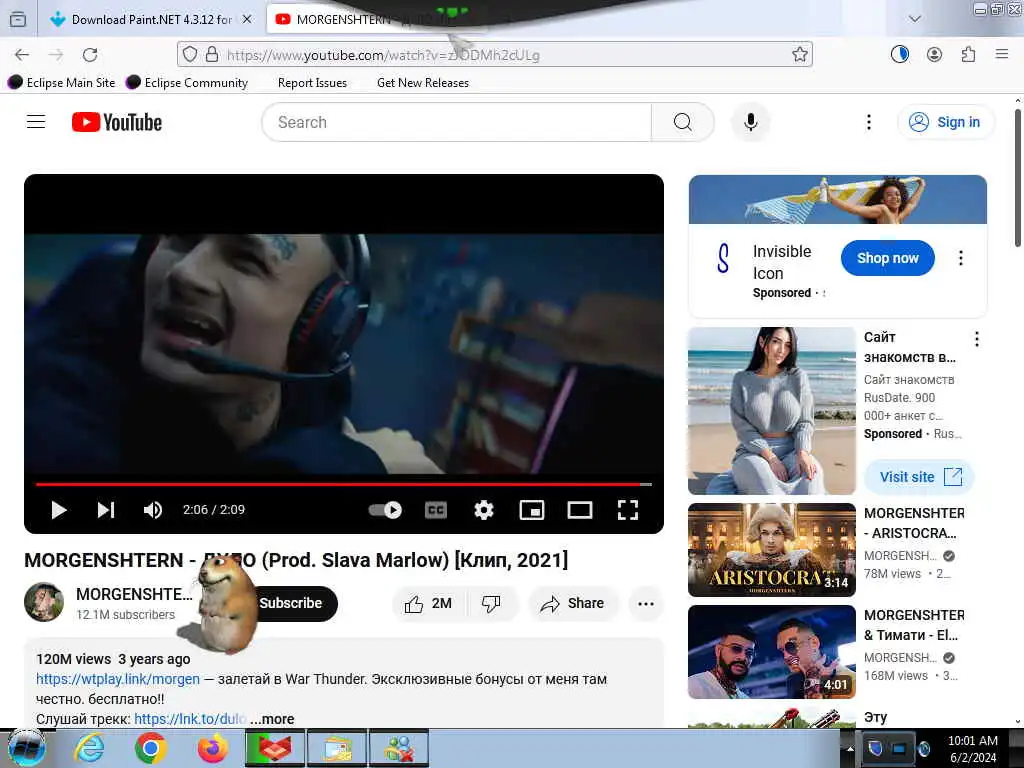The width and height of the screenshot is (1024, 768).
Task: Dislike this video
Action: pos(491,603)
